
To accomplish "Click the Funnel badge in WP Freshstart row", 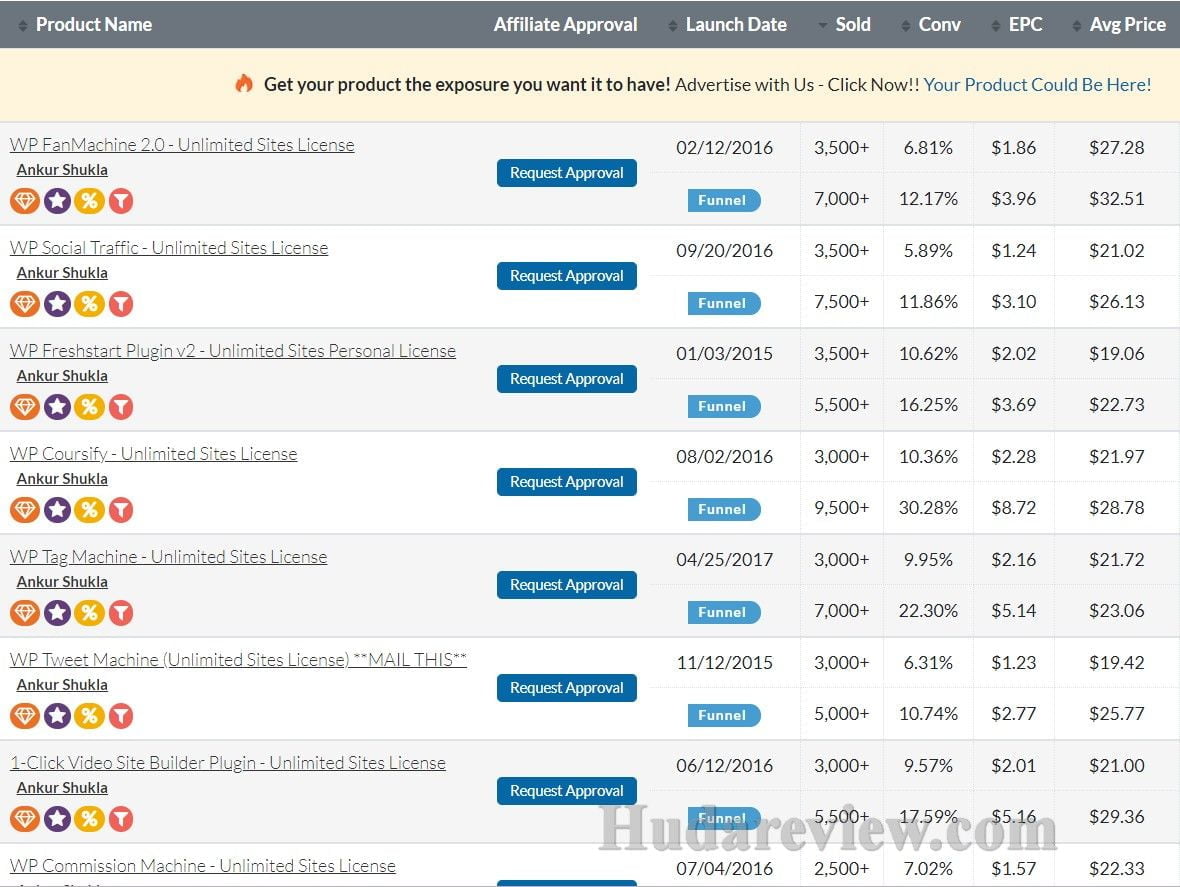I will (724, 406).
